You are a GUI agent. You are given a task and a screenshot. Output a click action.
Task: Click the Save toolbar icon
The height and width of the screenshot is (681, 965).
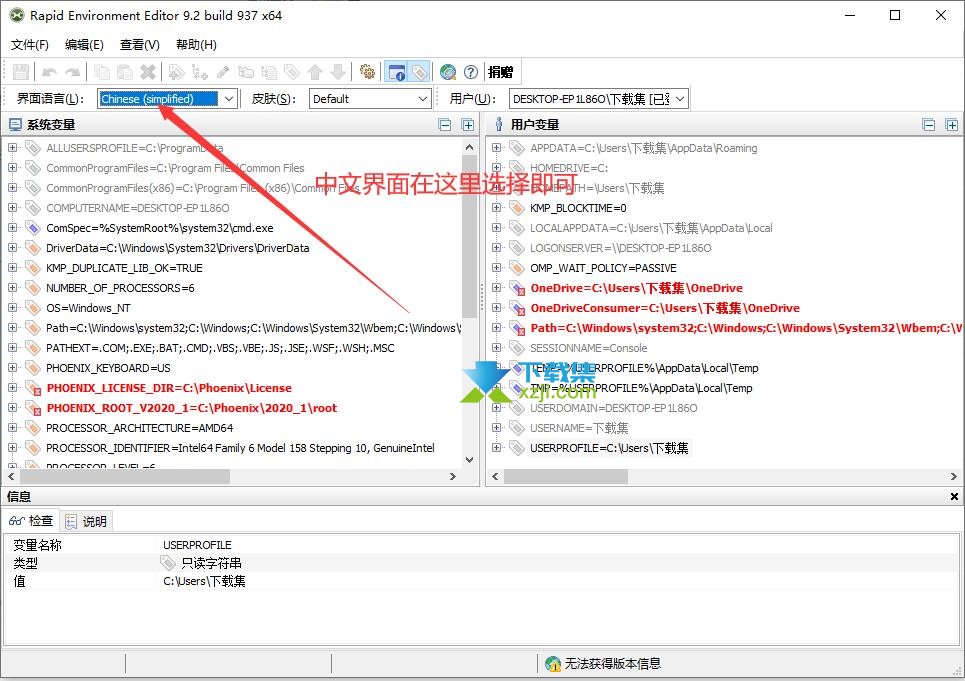[x=21, y=72]
